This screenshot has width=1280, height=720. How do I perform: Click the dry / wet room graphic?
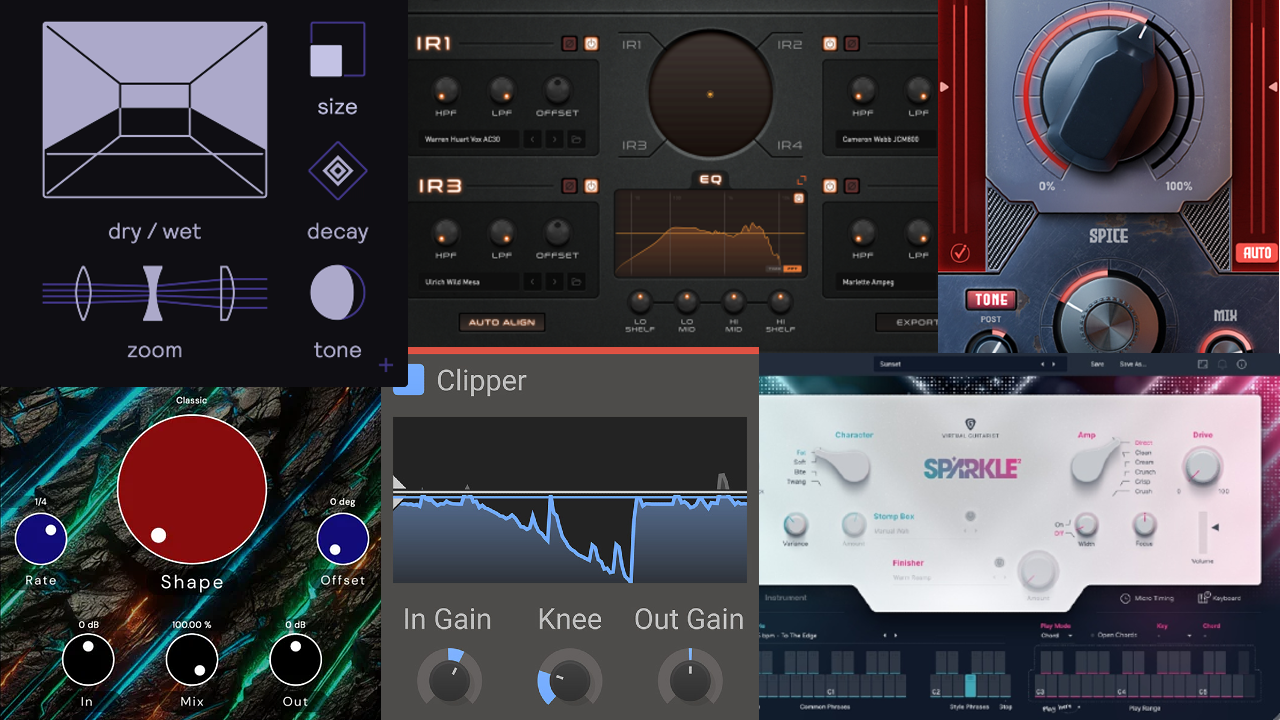pyautogui.click(x=155, y=110)
